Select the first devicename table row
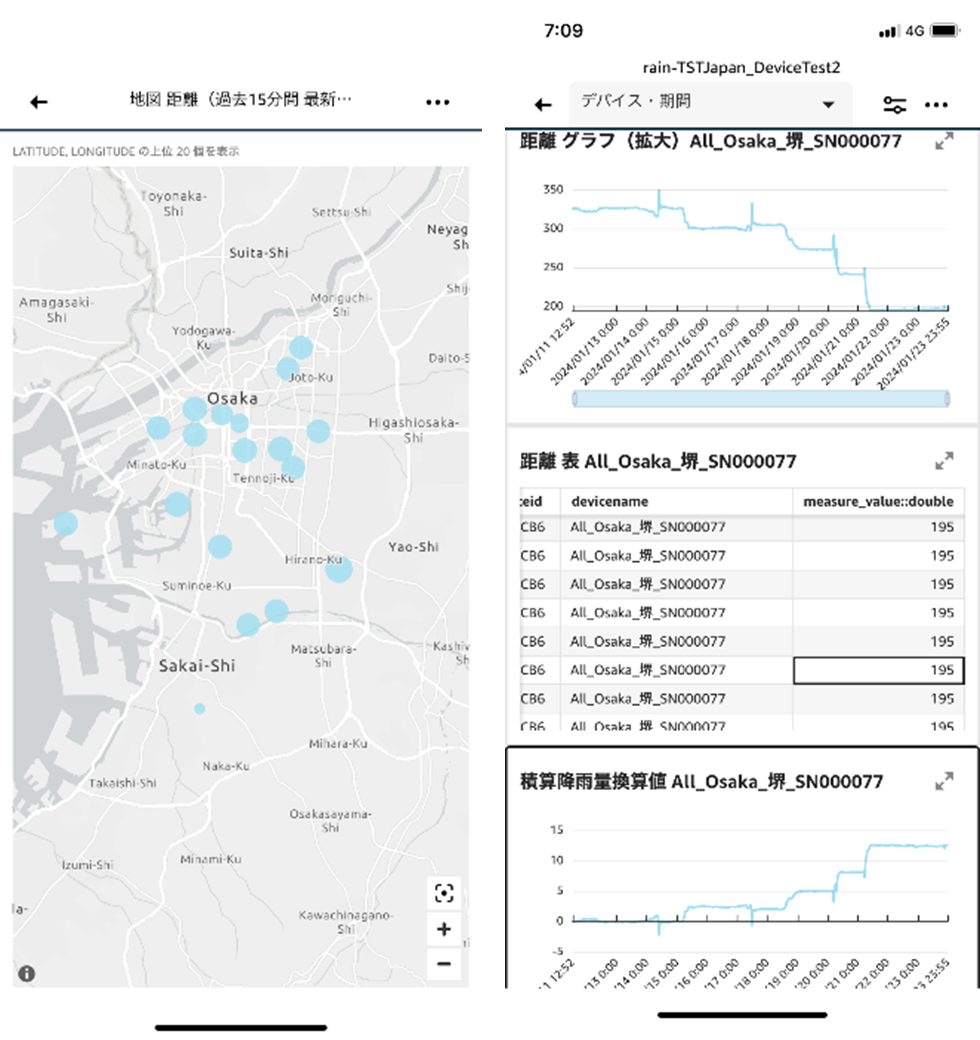Image resolution: width=980 pixels, height=1040 pixels. [647, 527]
